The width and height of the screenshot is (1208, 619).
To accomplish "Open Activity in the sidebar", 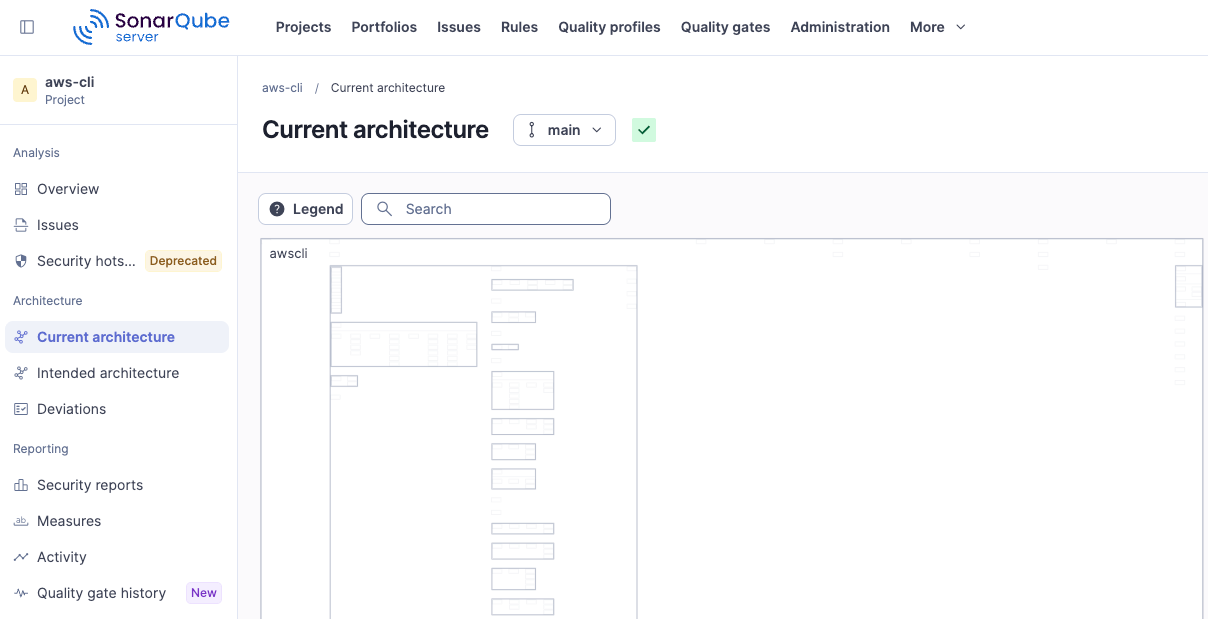I will [117, 557].
